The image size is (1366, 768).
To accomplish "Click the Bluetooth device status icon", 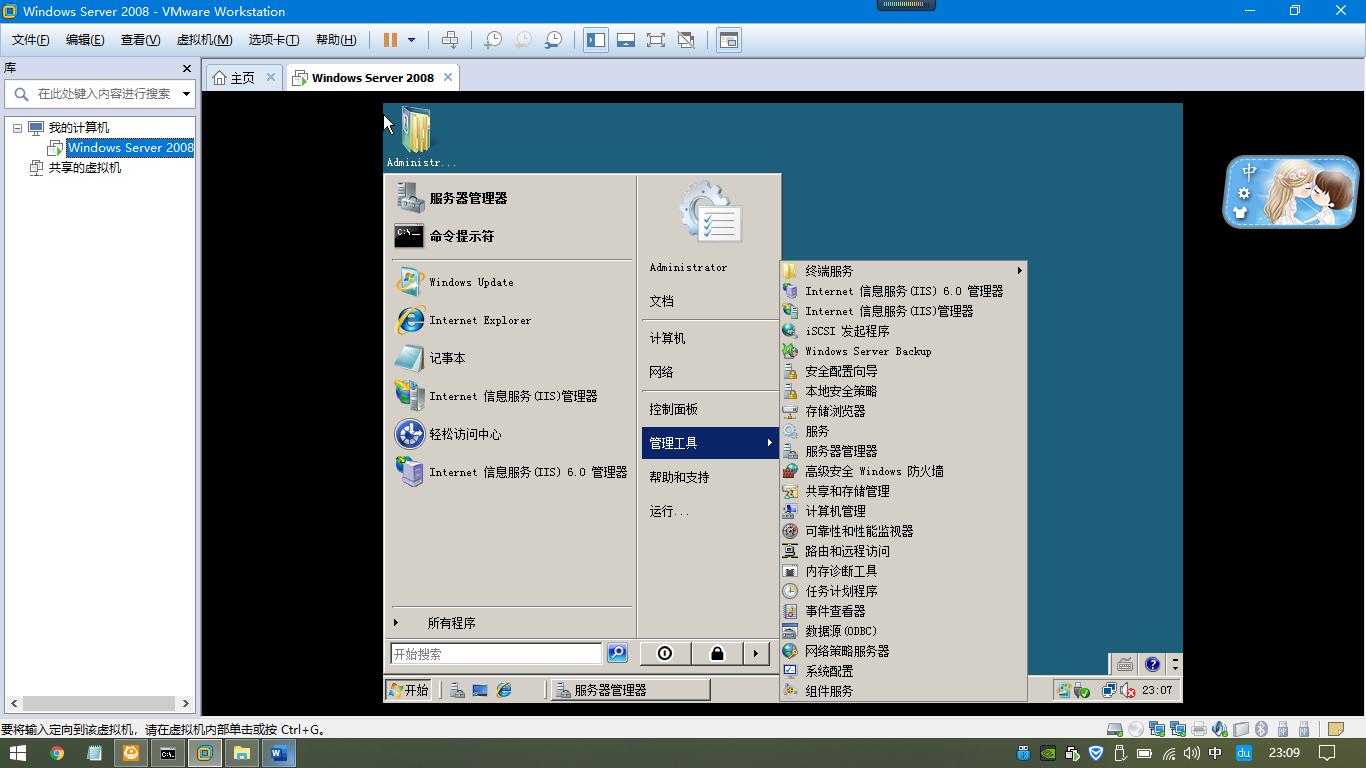I will coord(1262,729).
